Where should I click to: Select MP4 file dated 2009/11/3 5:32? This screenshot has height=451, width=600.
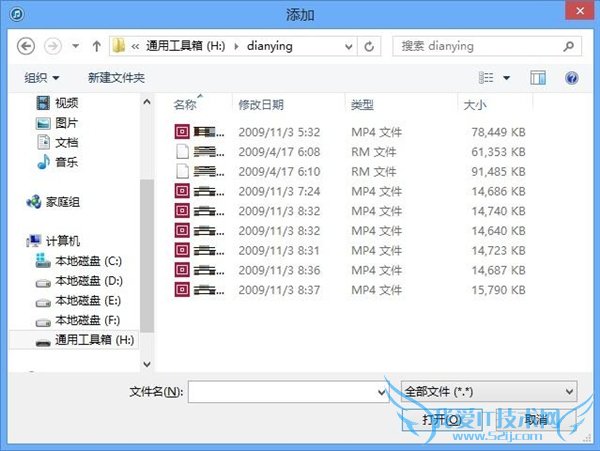click(x=350, y=132)
